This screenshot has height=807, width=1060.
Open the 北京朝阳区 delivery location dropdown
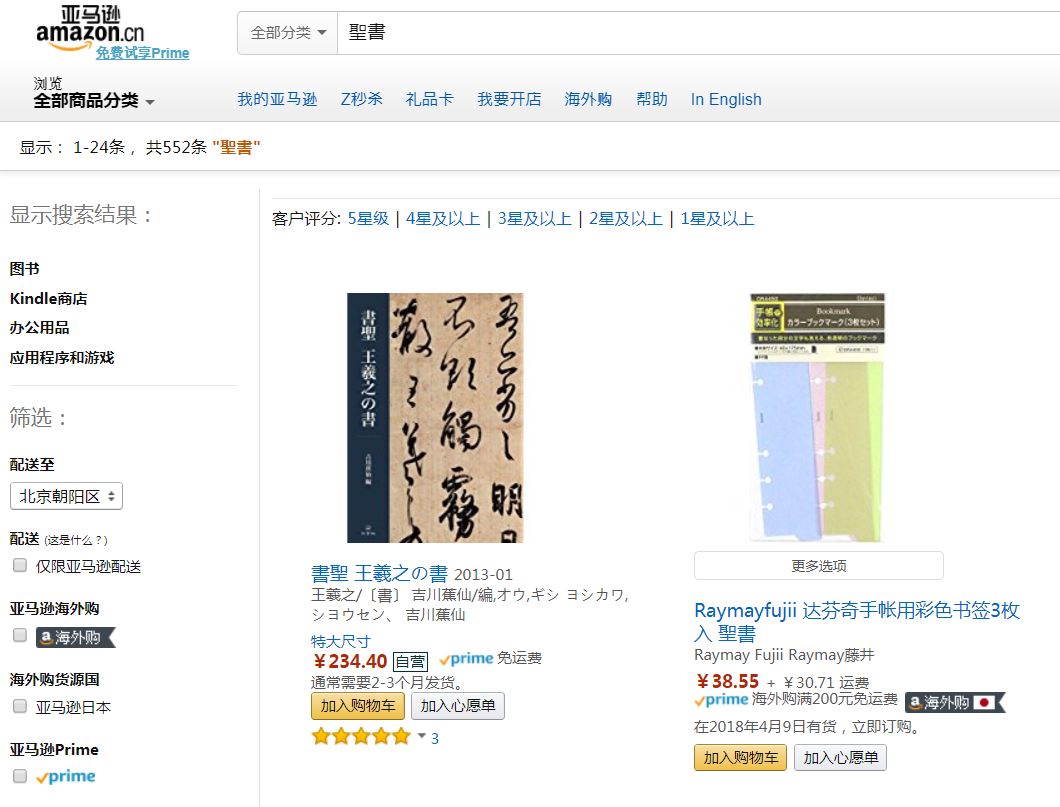tap(66, 496)
